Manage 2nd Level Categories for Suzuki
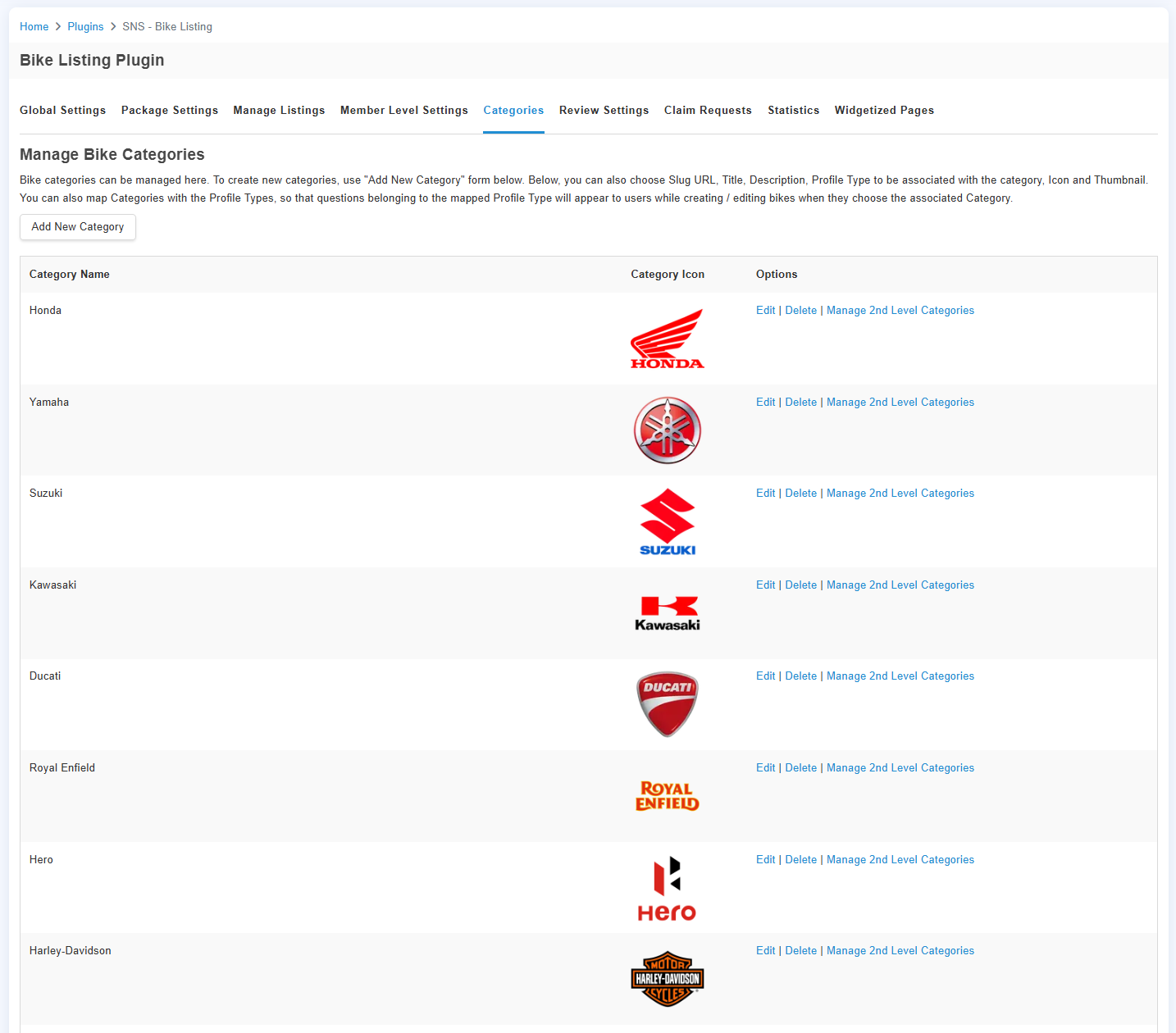 [x=900, y=494]
